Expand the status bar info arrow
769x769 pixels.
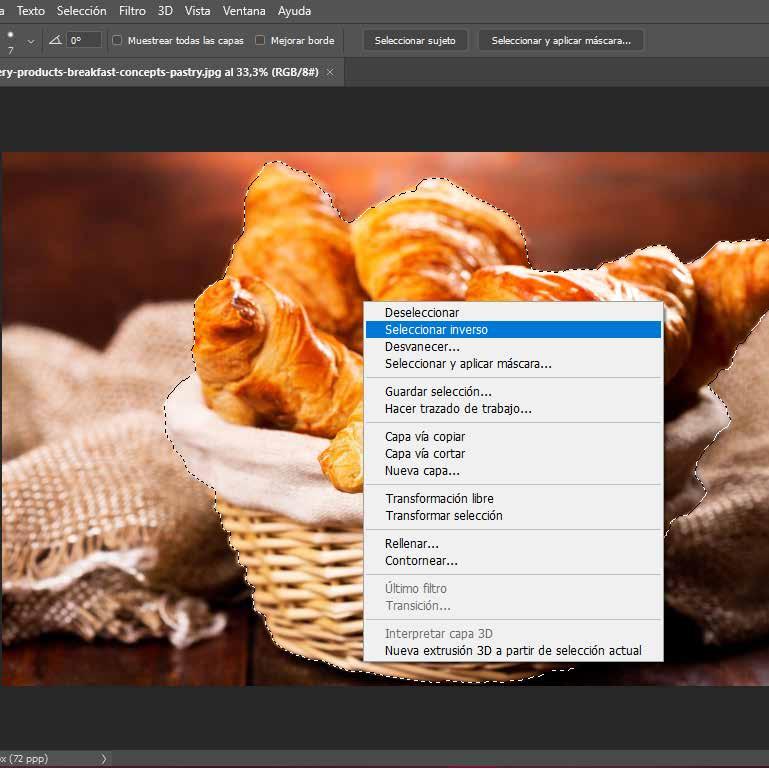(103, 759)
